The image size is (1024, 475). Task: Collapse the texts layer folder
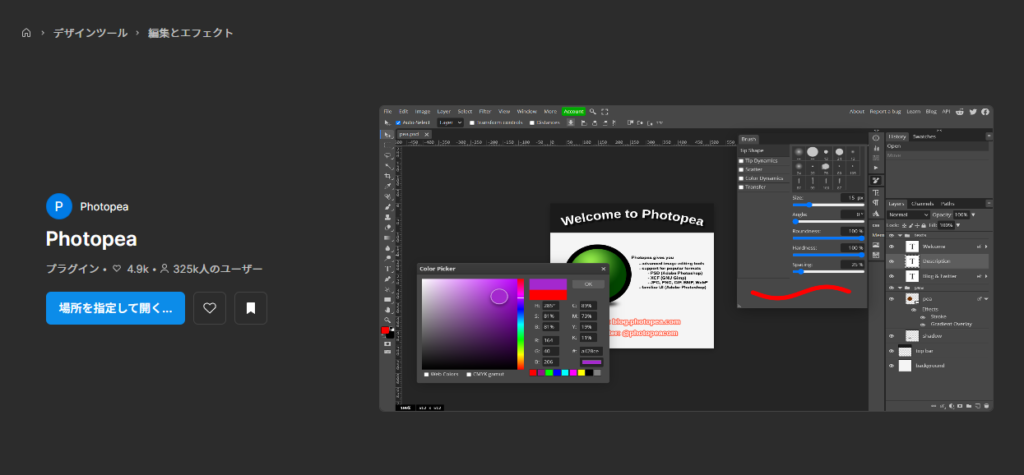coord(900,235)
